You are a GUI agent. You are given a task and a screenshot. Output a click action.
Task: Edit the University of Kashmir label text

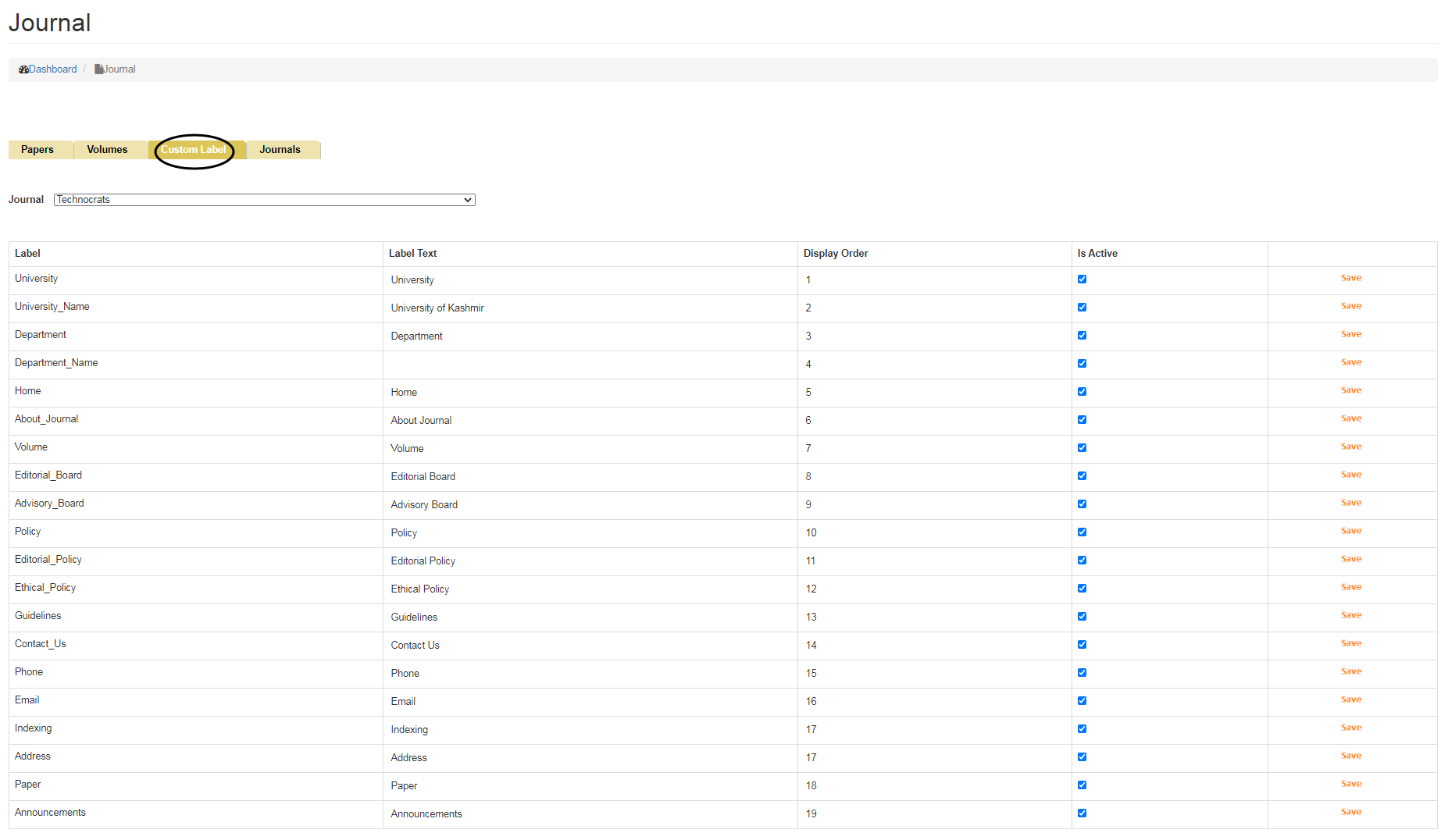[x=590, y=308]
